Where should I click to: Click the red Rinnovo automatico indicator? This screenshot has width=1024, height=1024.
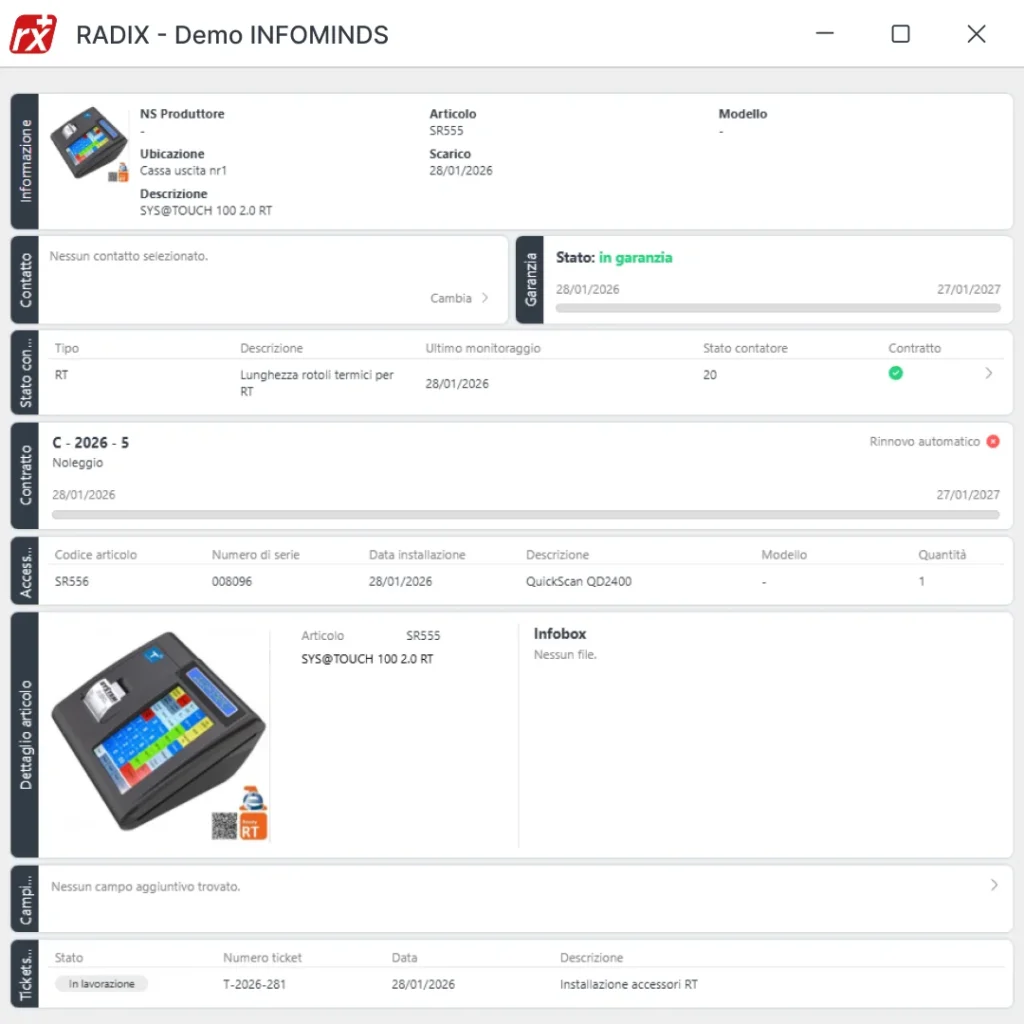992,441
